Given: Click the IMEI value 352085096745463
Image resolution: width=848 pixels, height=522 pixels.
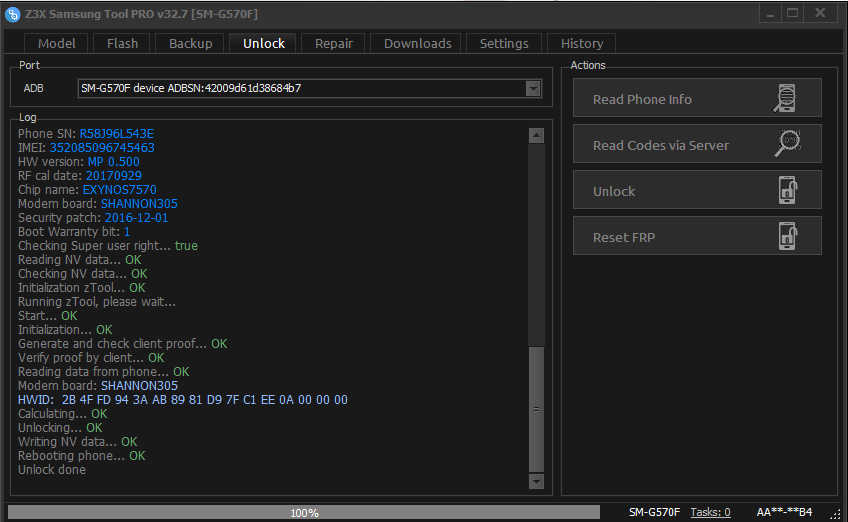Looking at the screenshot, I should [x=102, y=148].
